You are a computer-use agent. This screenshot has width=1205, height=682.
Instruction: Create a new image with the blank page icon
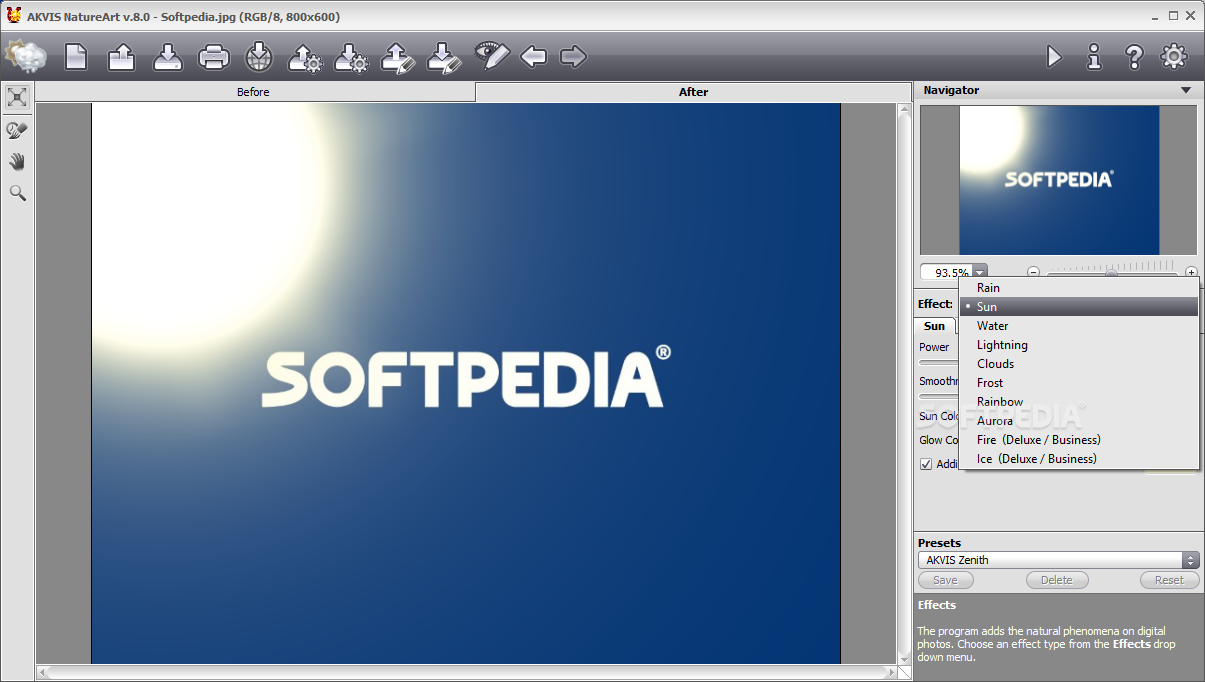[76, 56]
